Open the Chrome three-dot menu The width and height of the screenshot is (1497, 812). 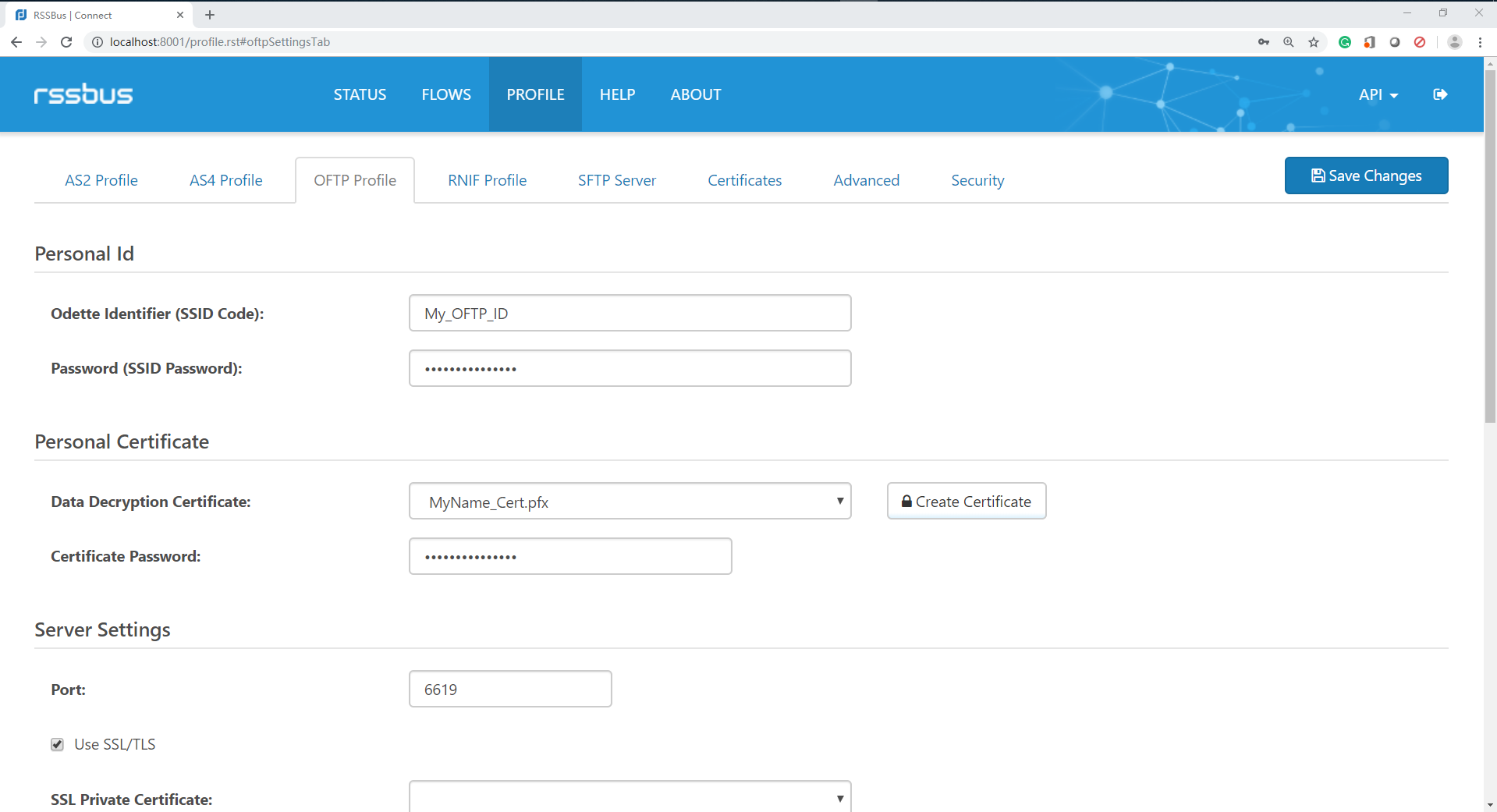(x=1480, y=42)
